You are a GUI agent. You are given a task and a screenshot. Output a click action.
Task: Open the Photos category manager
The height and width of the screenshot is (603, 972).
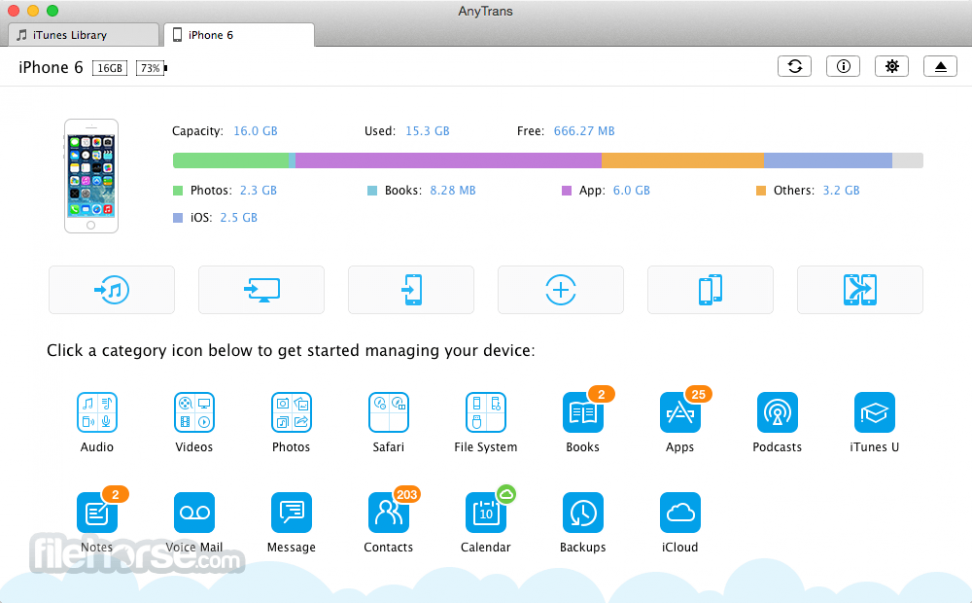pyautogui.click(x=291, y=412)
